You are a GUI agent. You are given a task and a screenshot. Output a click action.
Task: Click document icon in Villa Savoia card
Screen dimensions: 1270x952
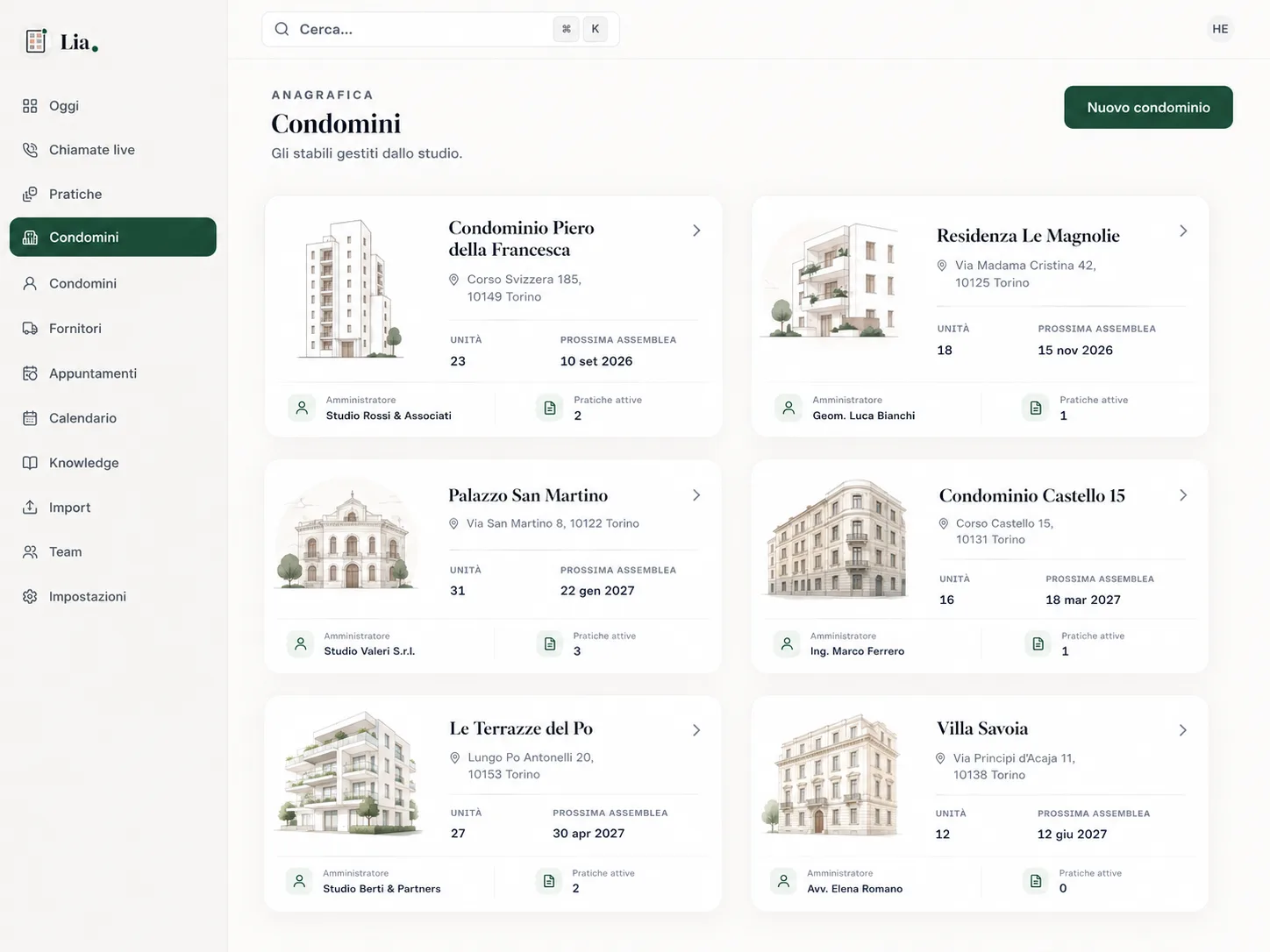click(x=1036, y=881)
